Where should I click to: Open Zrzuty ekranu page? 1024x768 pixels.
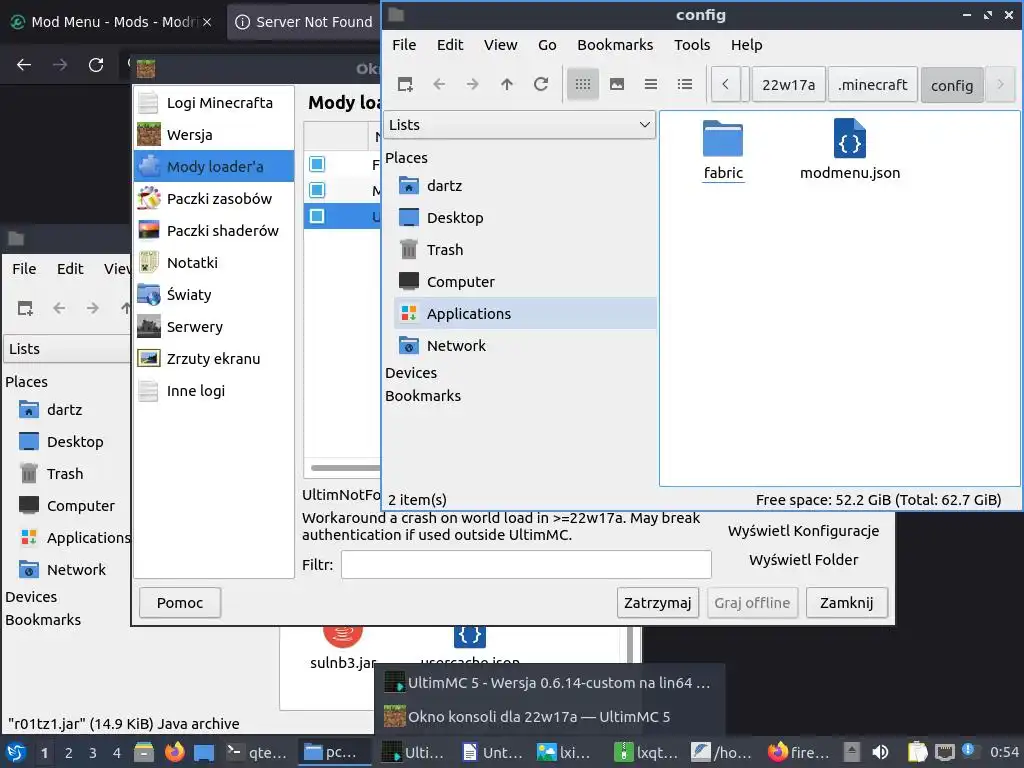pos(214,359)
